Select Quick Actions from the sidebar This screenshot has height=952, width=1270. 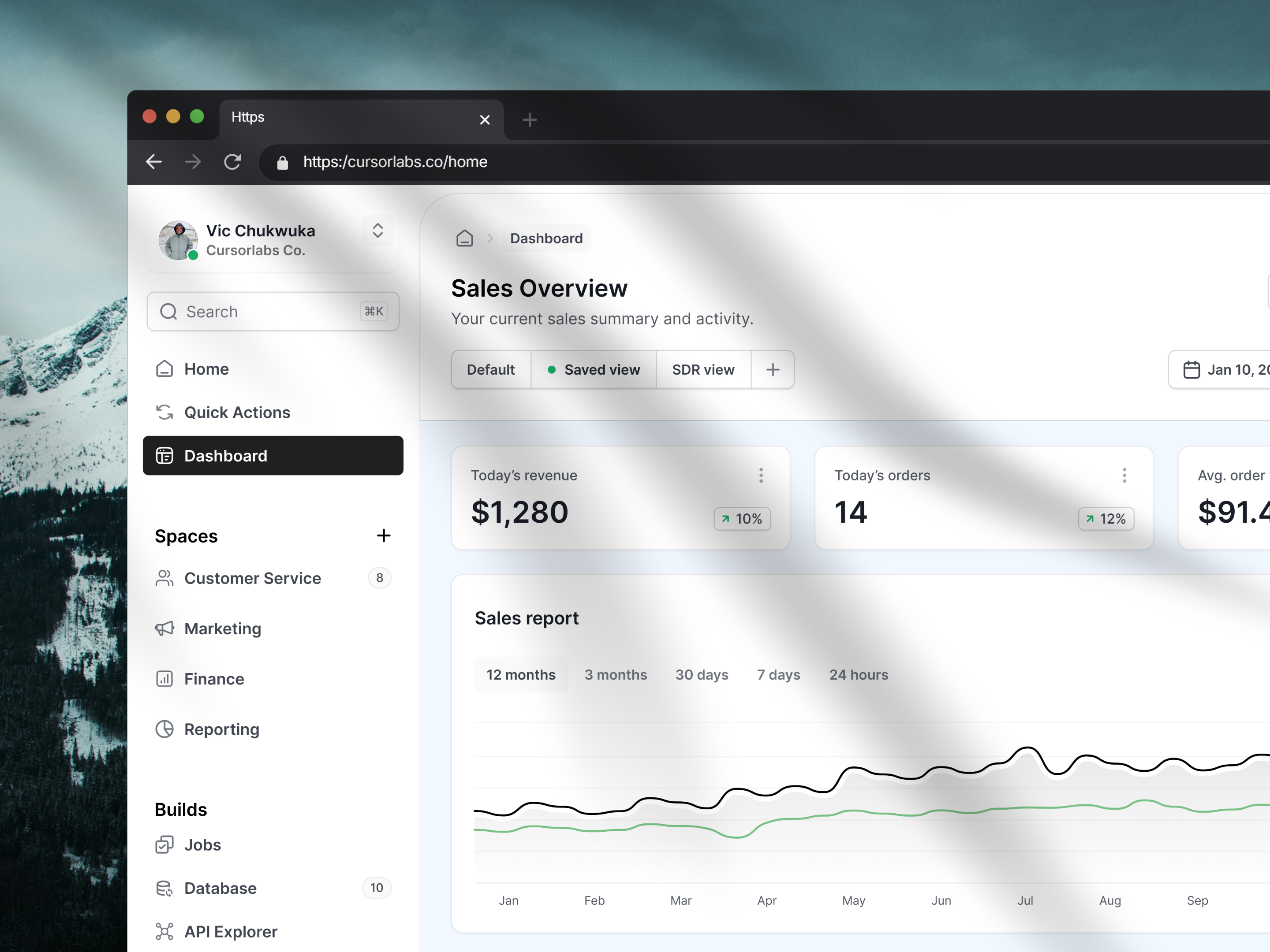[x=236, y=412]
